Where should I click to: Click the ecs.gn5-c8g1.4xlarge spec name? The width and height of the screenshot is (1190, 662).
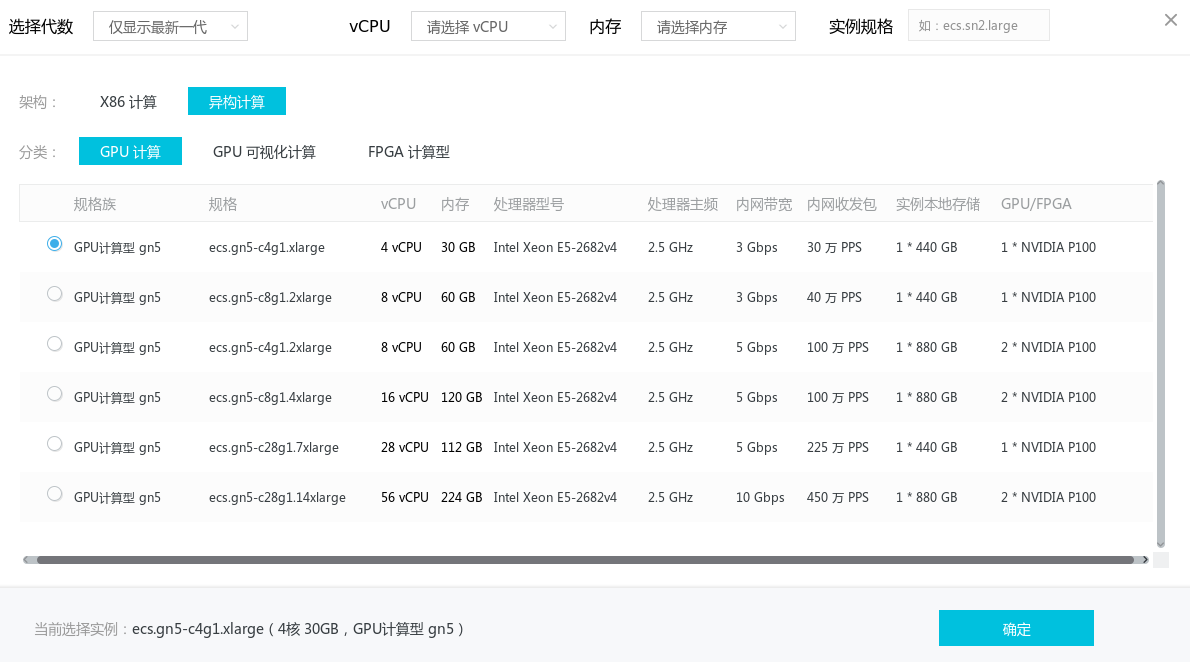(x=270, y=398)
